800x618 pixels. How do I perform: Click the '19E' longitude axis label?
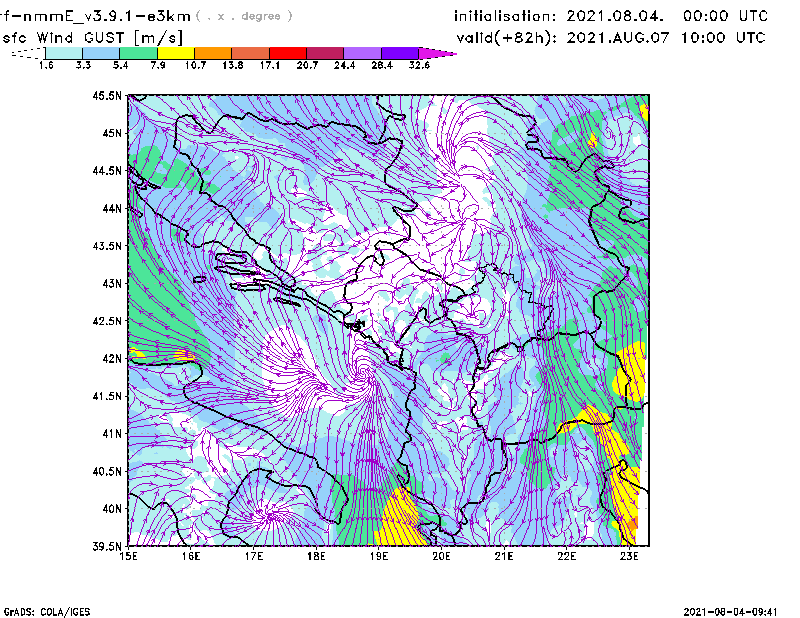click(379, 556)
